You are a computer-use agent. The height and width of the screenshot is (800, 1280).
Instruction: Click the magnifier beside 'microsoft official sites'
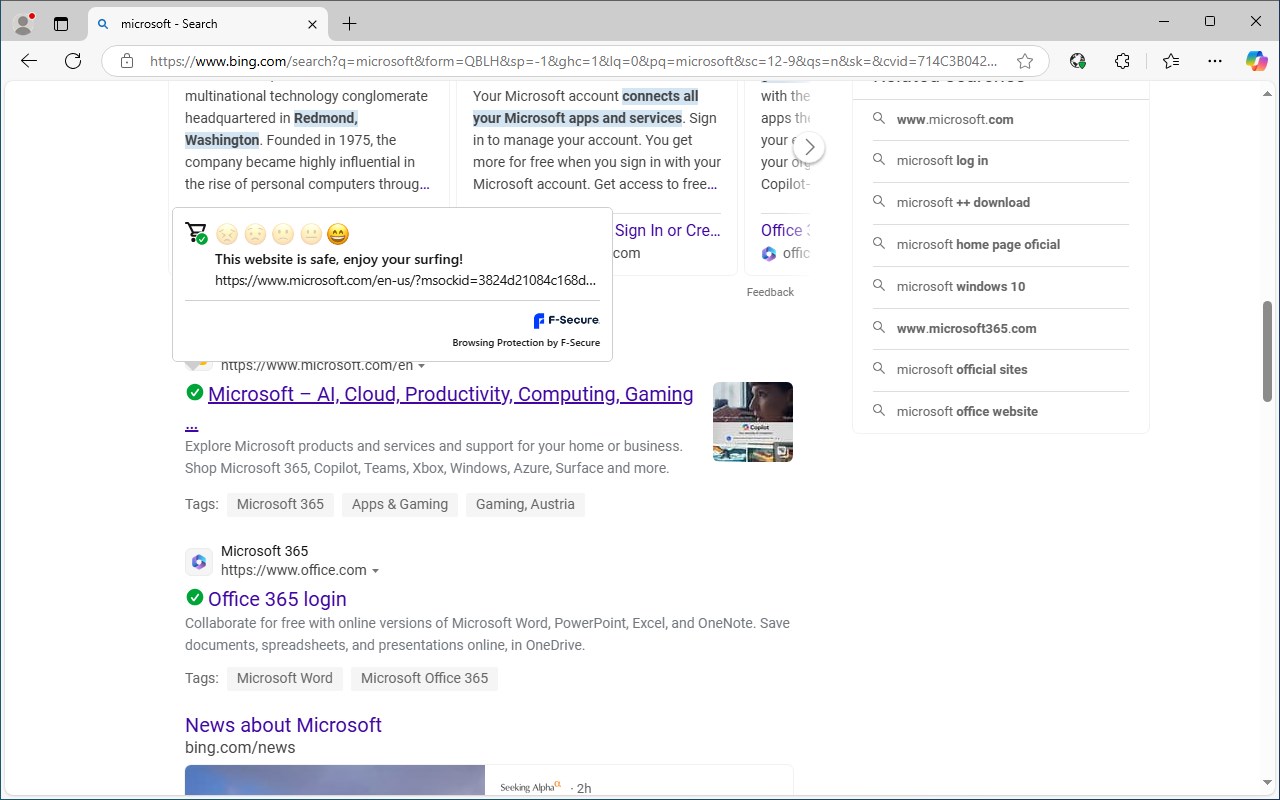879,369
